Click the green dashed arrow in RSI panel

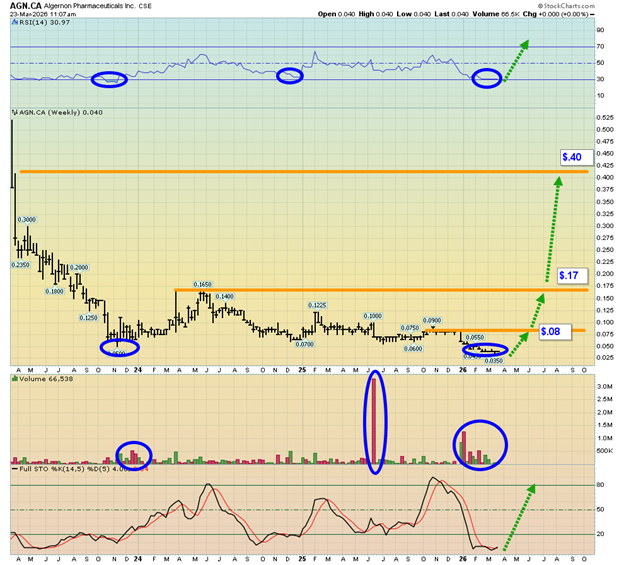click(517, 58)
